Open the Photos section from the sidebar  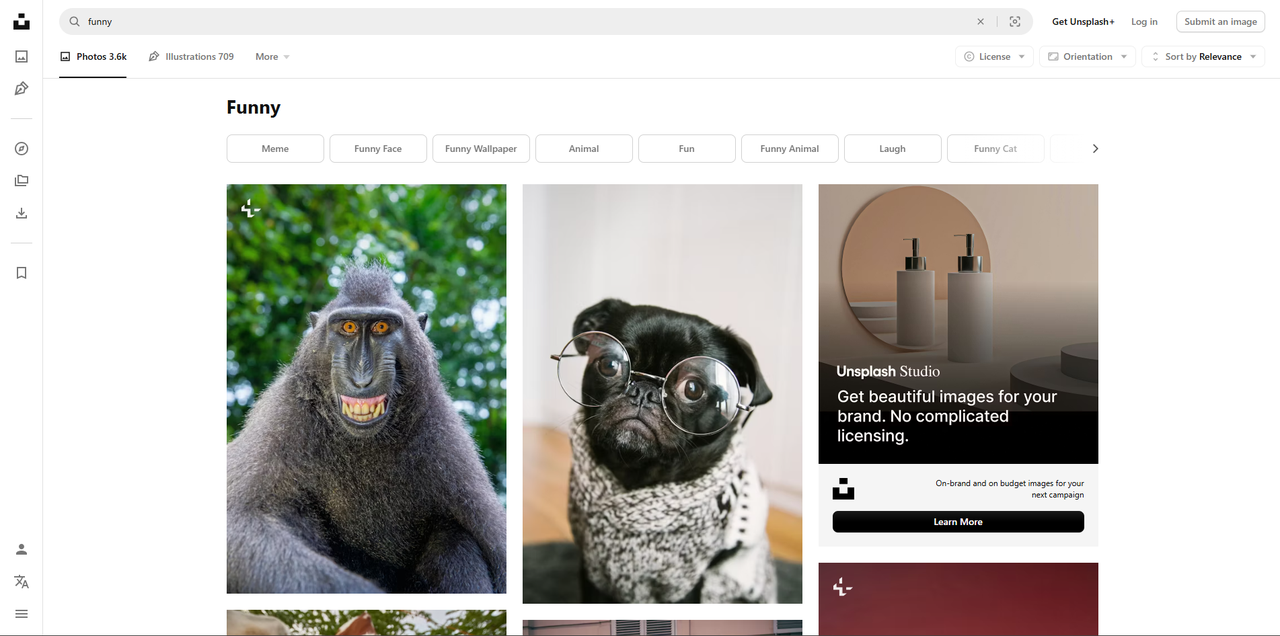(21, 56)
